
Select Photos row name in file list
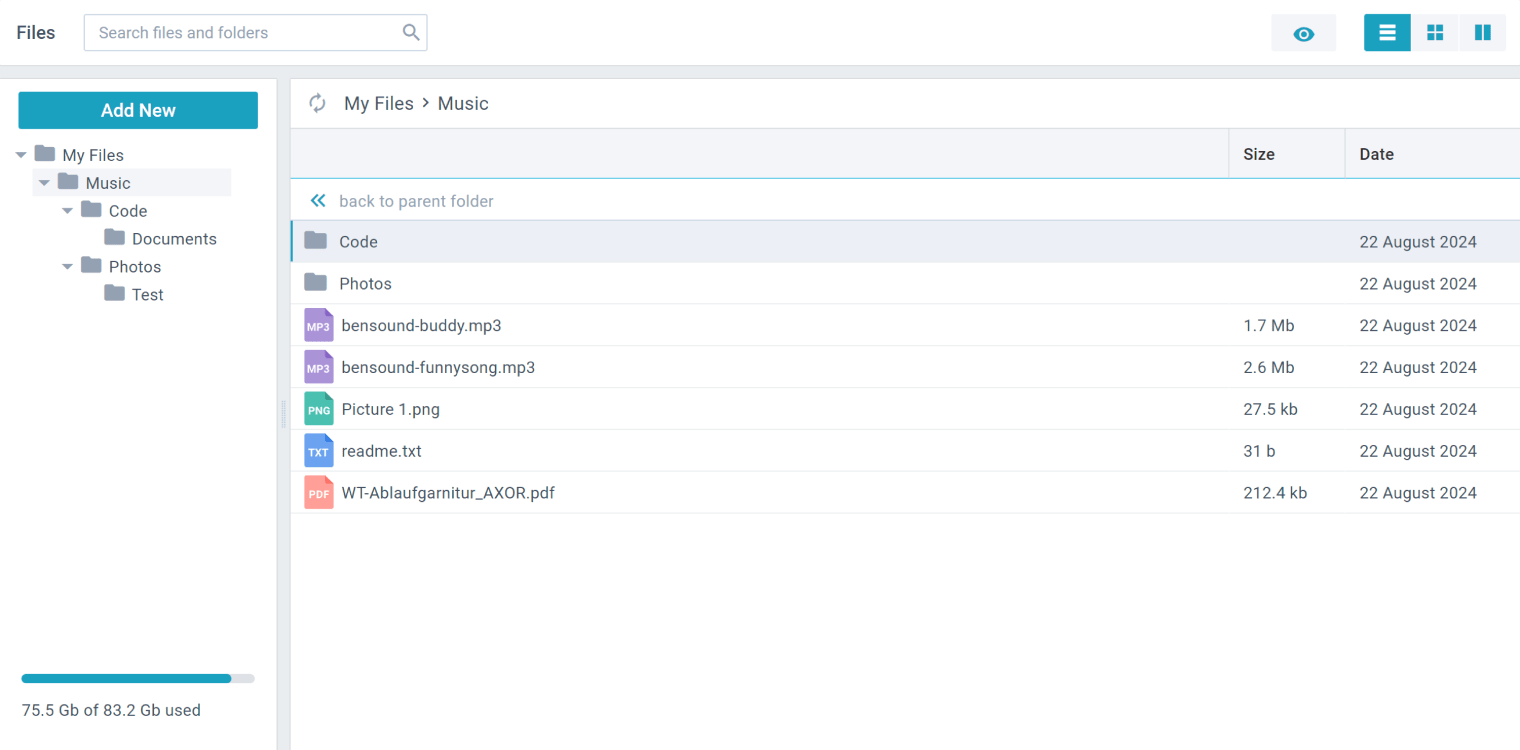pyautogui.click(x=365, y=284)
